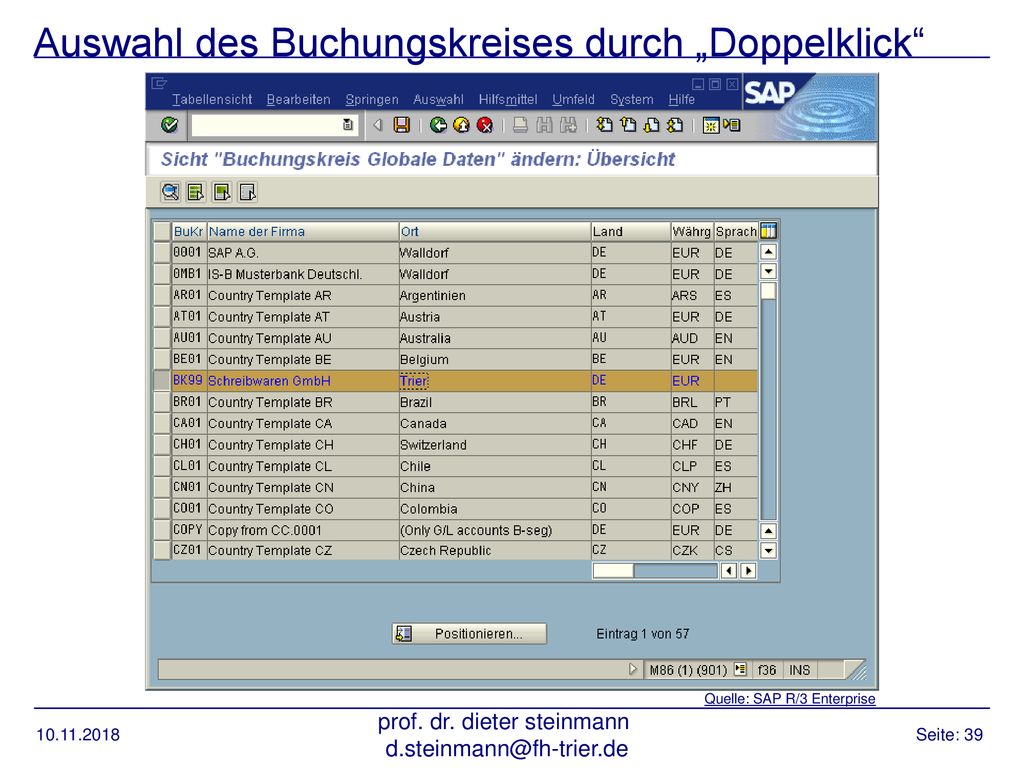Click page down arrow beside CZ01 row

769,551
